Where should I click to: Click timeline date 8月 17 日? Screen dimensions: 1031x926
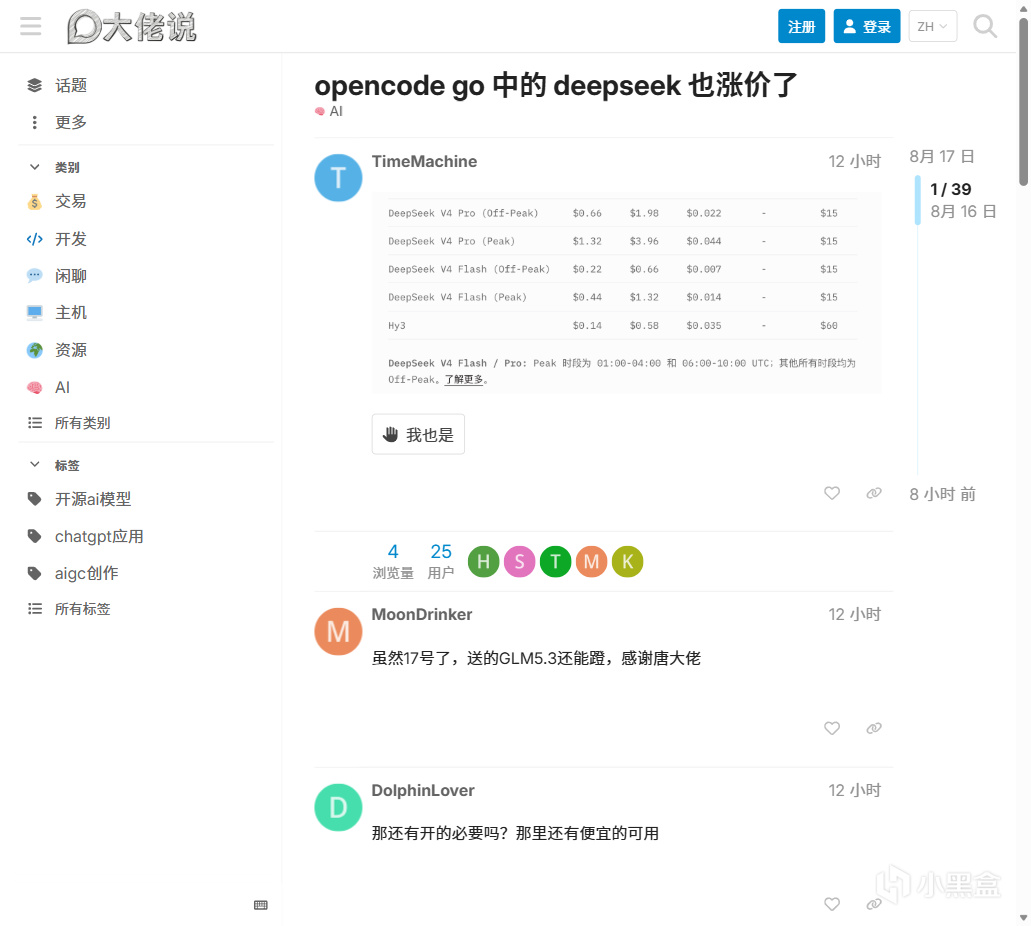pos(942,157)
